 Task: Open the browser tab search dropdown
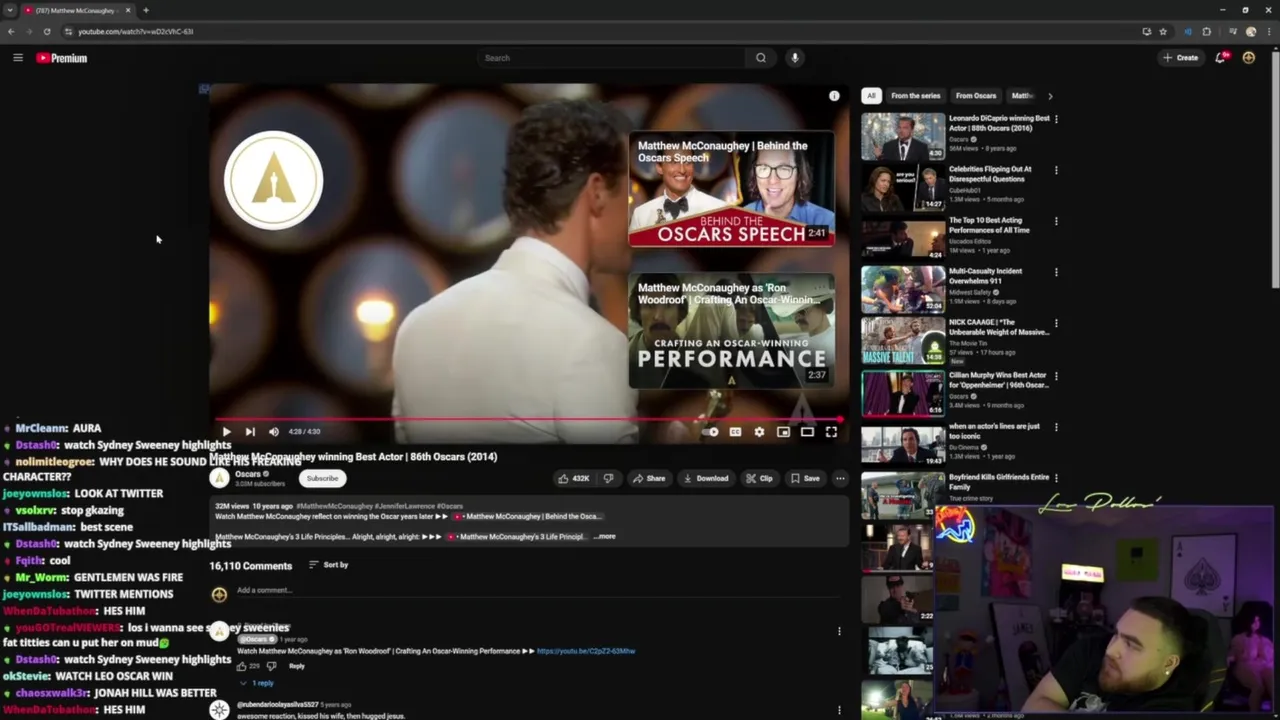point(9,10)
